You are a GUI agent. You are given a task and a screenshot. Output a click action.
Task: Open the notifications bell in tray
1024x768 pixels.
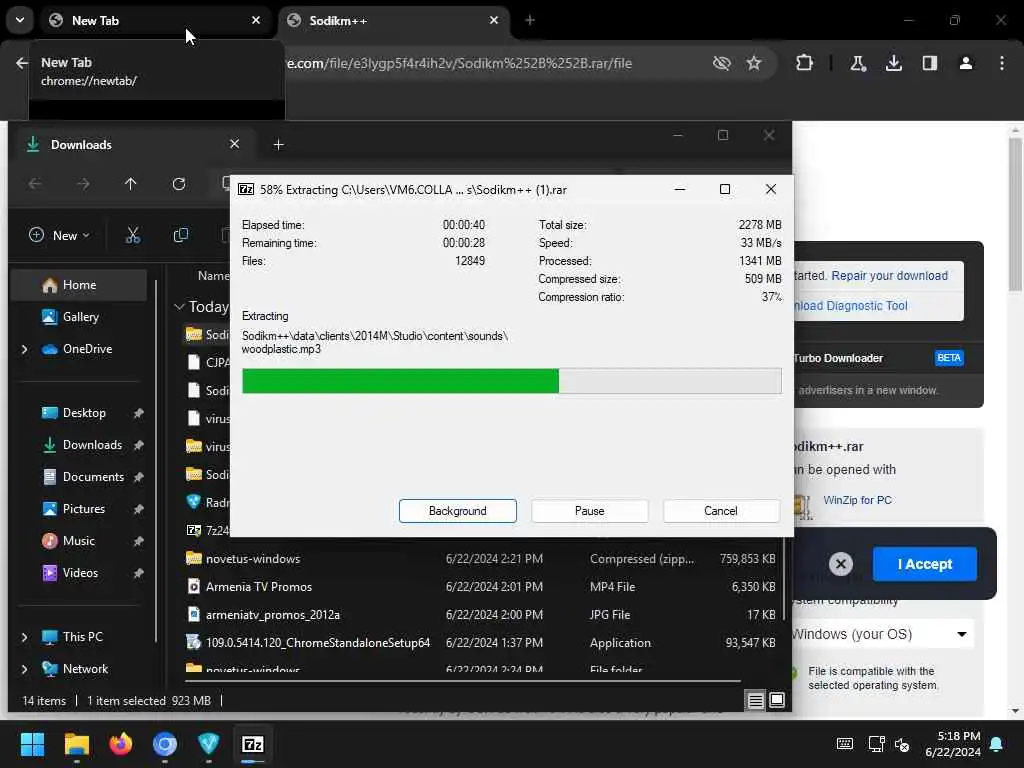click(997, 744)
